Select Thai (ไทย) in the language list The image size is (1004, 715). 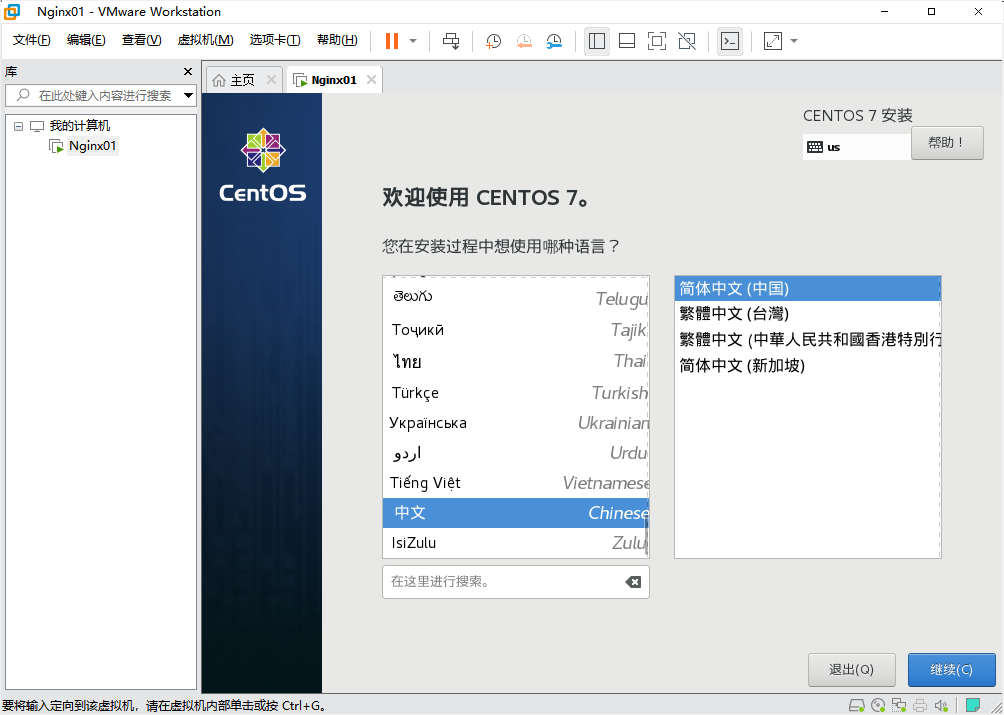pyautogui.click(x=515, y=361)
